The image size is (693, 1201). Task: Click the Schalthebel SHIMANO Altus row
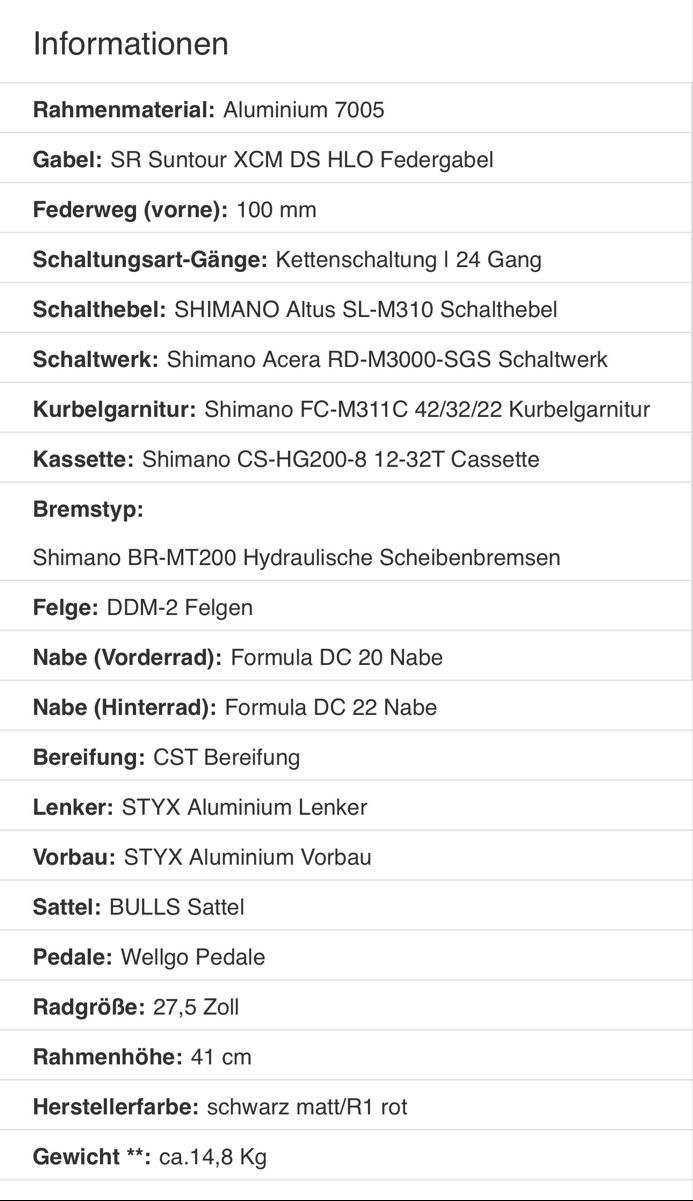point(346,309)
